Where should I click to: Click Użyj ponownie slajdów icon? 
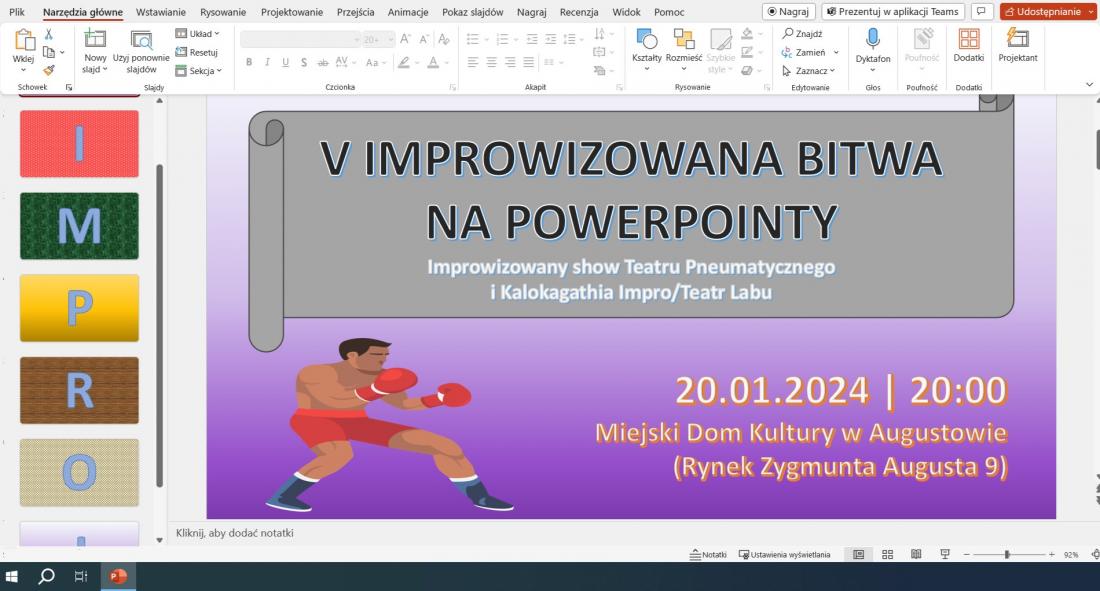click(141, 40)
